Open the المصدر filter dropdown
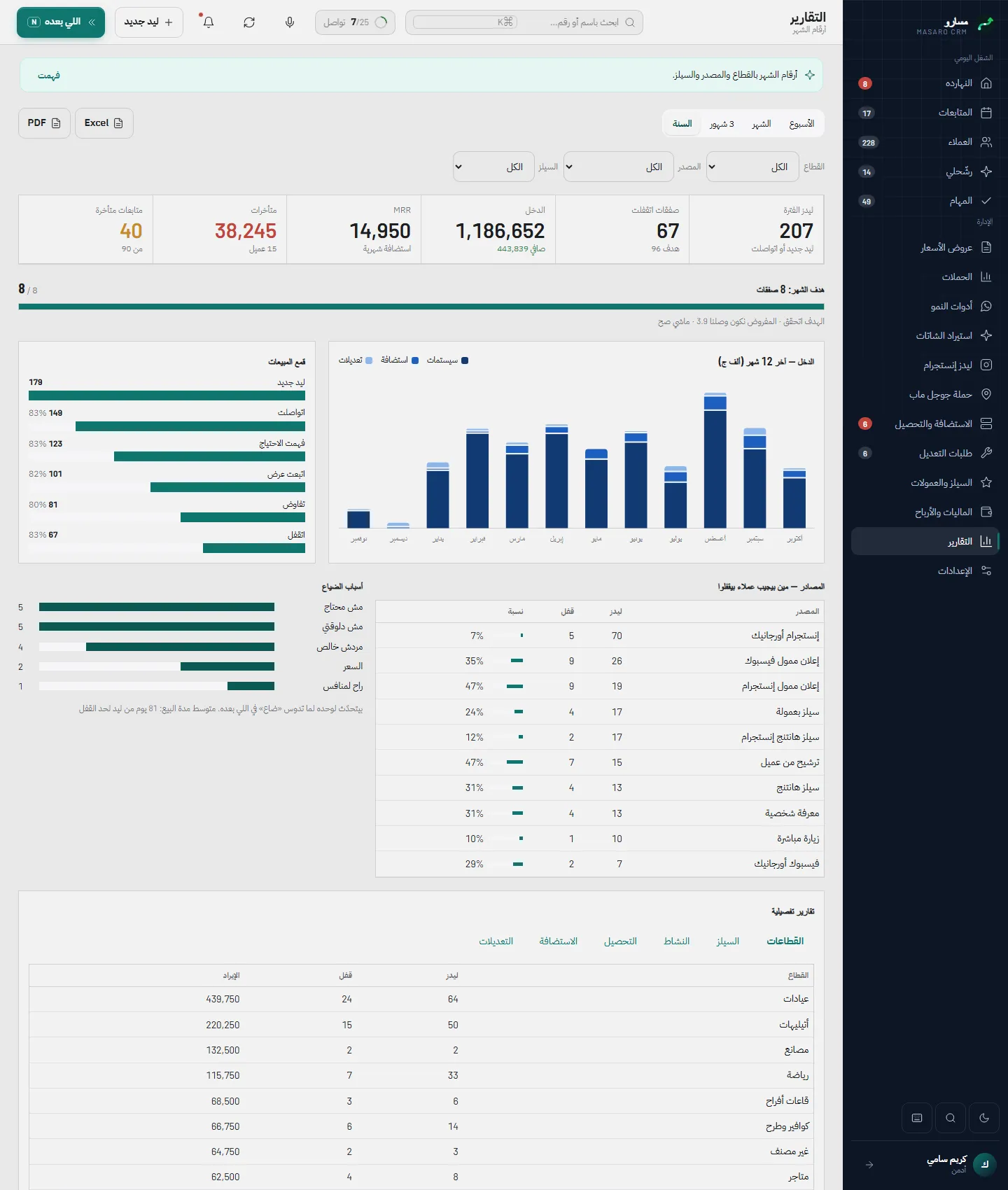 click(619, 167)
